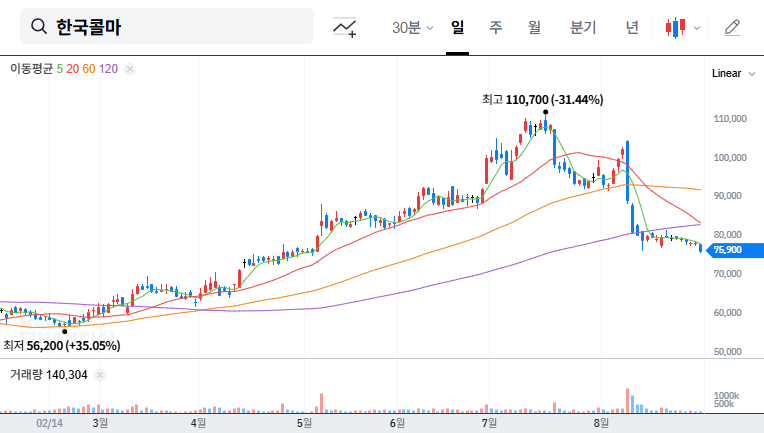Image resolution: width=764 pixels, height=433 pixels.
Task: Click the 120-day moving average label
Action: point(108,69)
